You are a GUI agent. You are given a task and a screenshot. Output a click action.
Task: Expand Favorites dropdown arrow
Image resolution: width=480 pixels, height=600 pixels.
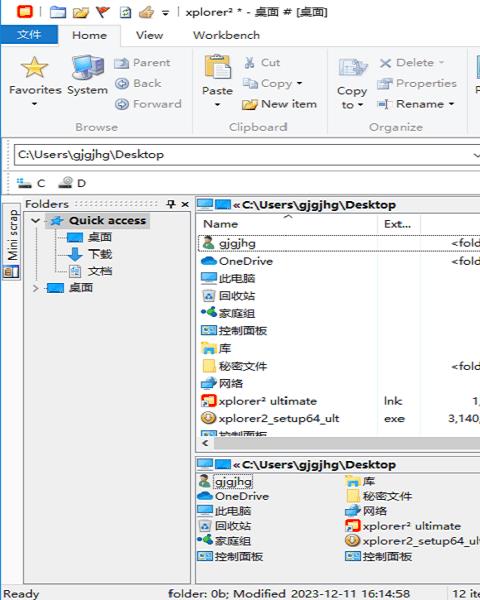pos(34,104)
